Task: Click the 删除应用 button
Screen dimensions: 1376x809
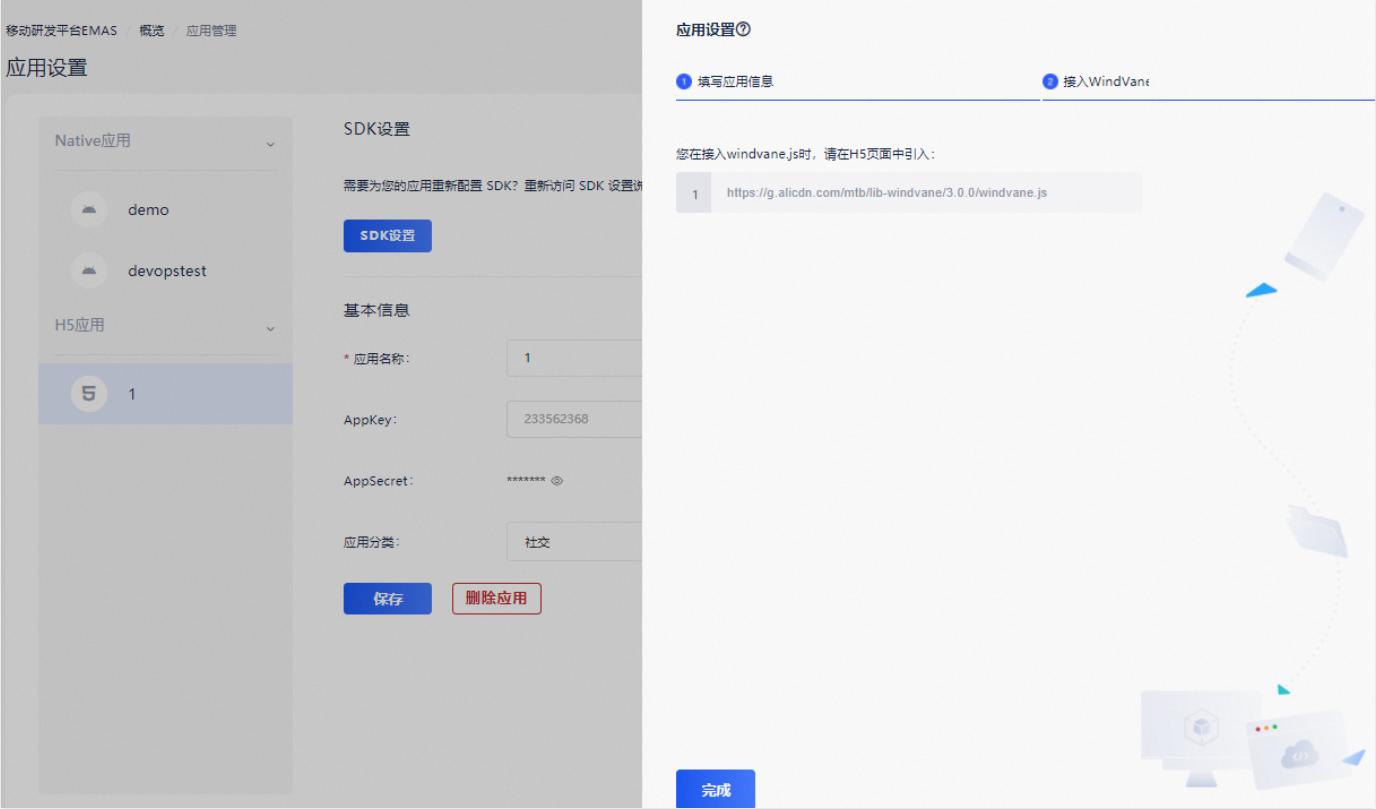Action: (x=496, y=599)
